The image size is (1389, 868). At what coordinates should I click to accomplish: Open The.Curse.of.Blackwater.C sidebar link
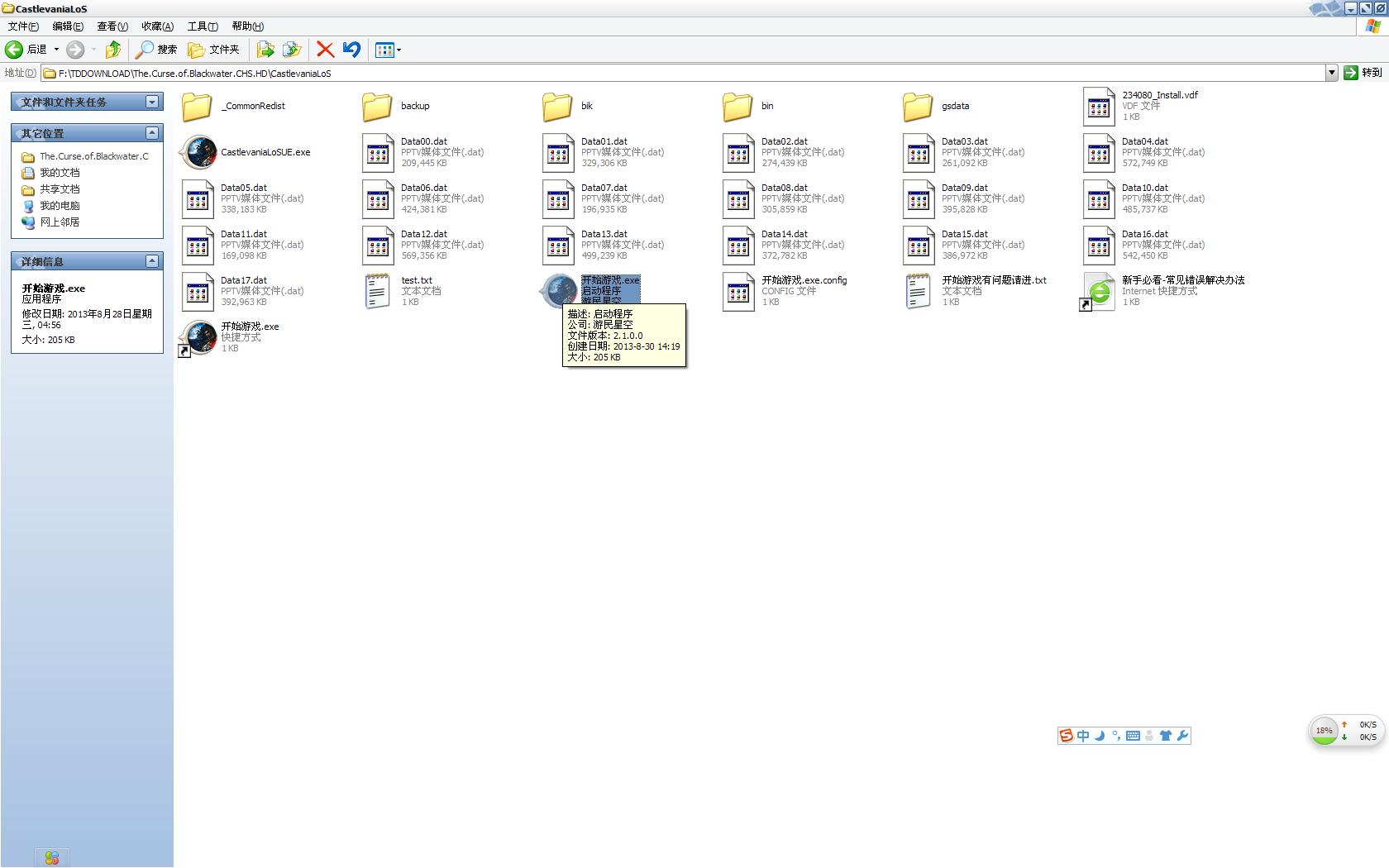click(x=85, y=156)
